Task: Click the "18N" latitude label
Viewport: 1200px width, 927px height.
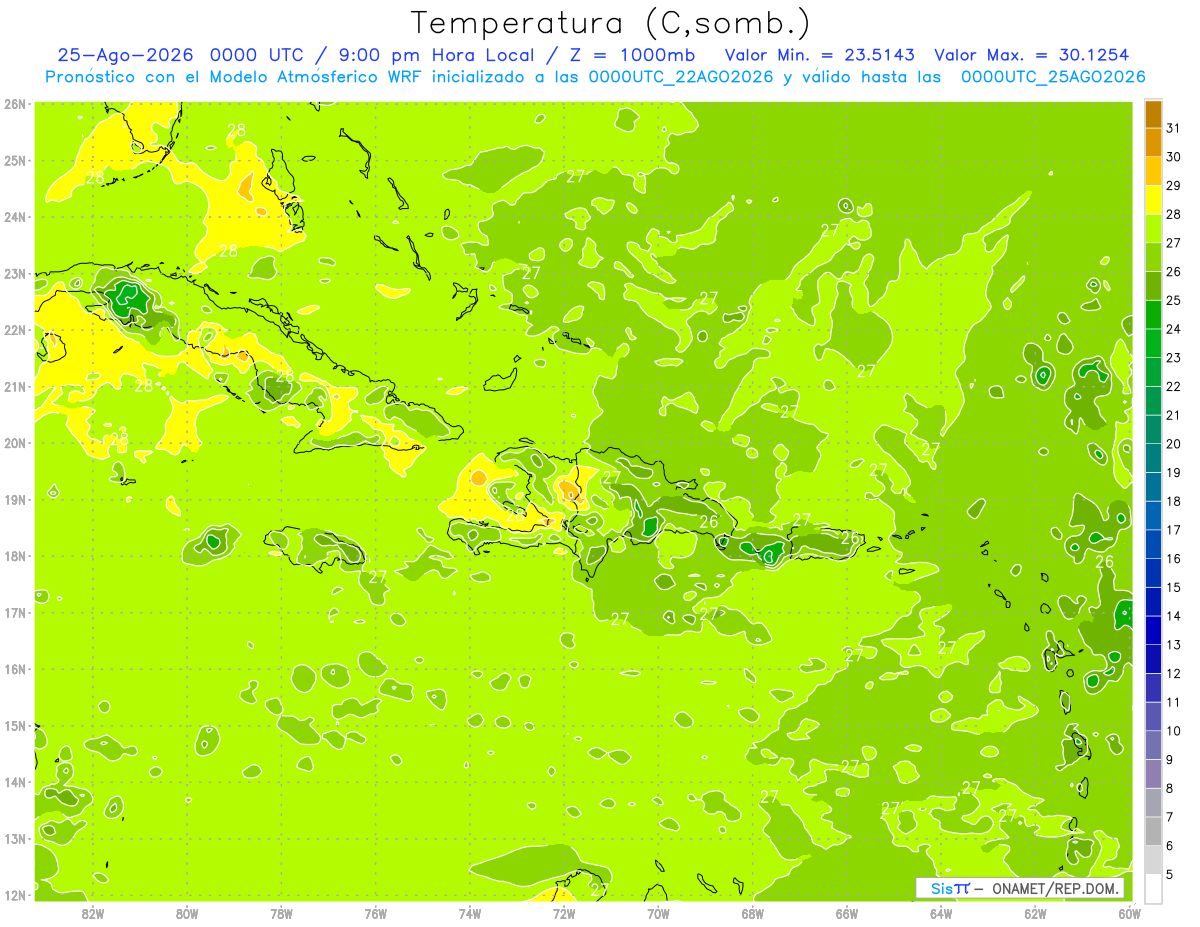Action: pyautogui.click(x=15, y=556)
